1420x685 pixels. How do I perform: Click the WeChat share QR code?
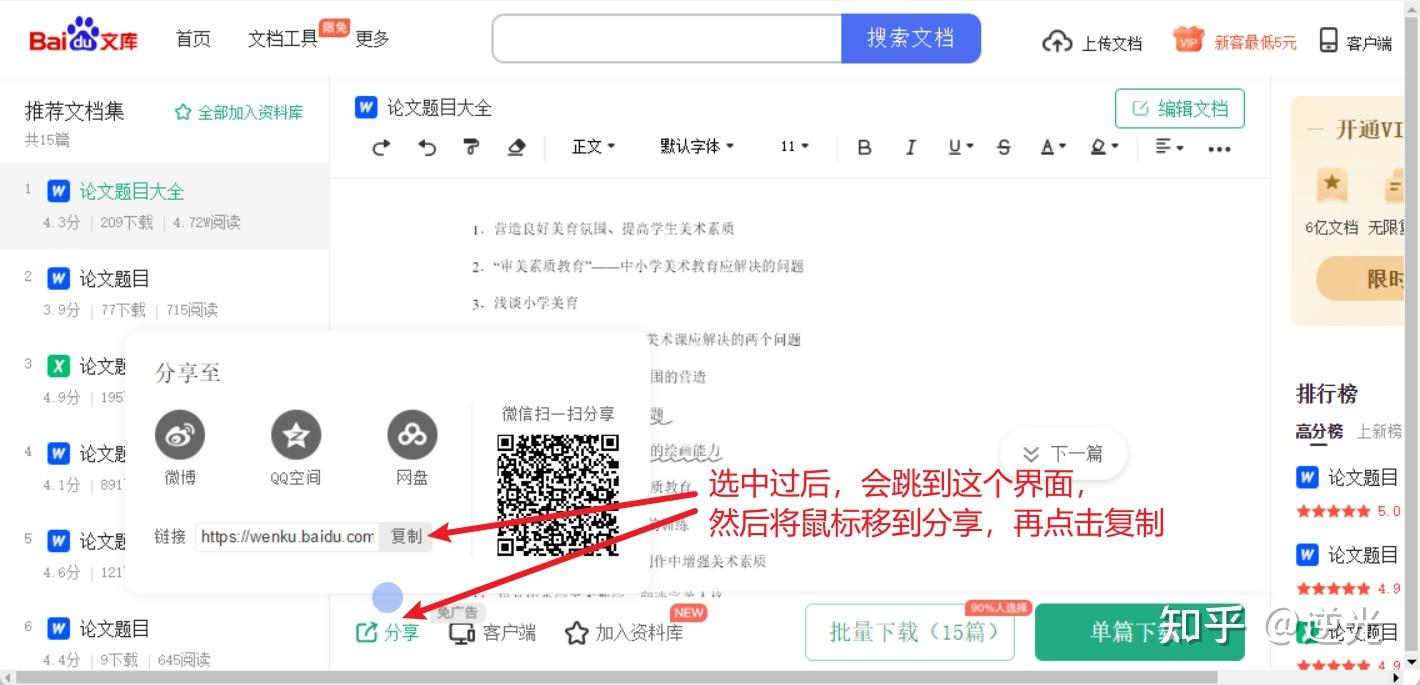coord(558,495)
